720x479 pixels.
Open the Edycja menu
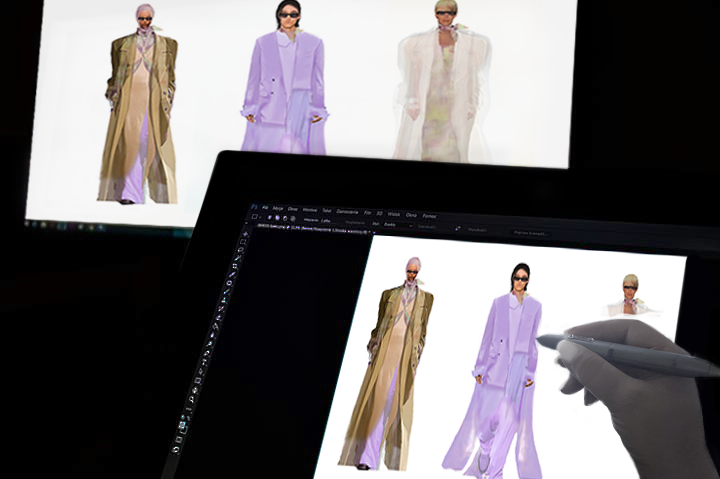click(278, 208)
